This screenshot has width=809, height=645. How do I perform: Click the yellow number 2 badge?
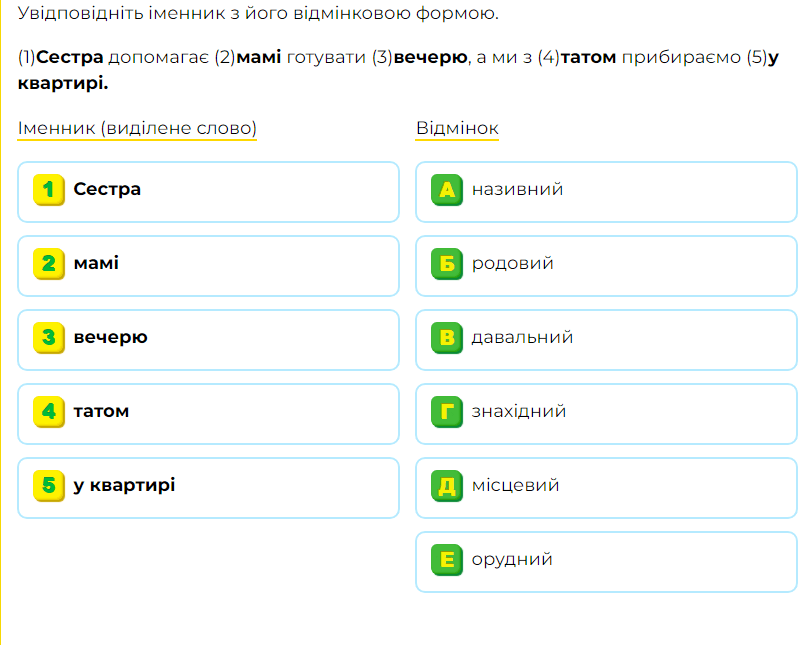coord(49,264)
